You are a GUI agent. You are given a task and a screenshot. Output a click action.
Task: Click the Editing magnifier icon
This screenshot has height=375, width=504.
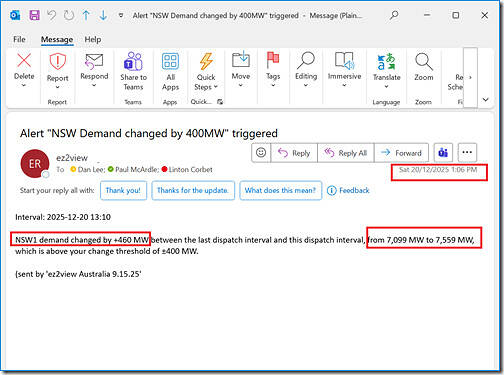point(306,60)
